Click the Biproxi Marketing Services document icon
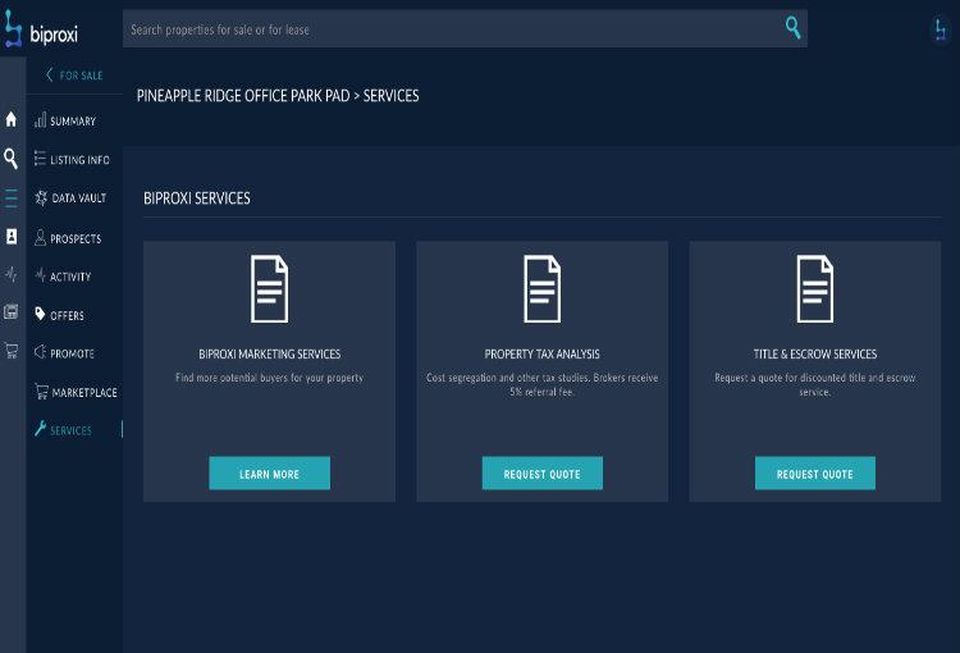960x653 pixels. (269, 289)
